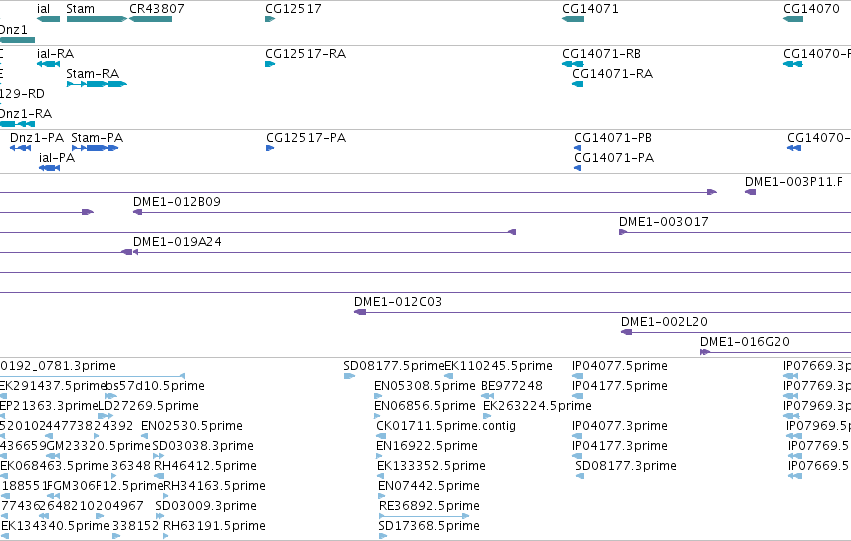Select the Dnz1-PA protein label
851x541 pixels.
coord(37,138)
